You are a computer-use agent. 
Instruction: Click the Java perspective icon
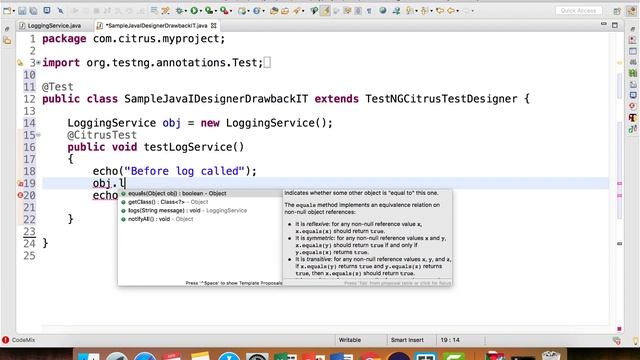tap(631, 11)
